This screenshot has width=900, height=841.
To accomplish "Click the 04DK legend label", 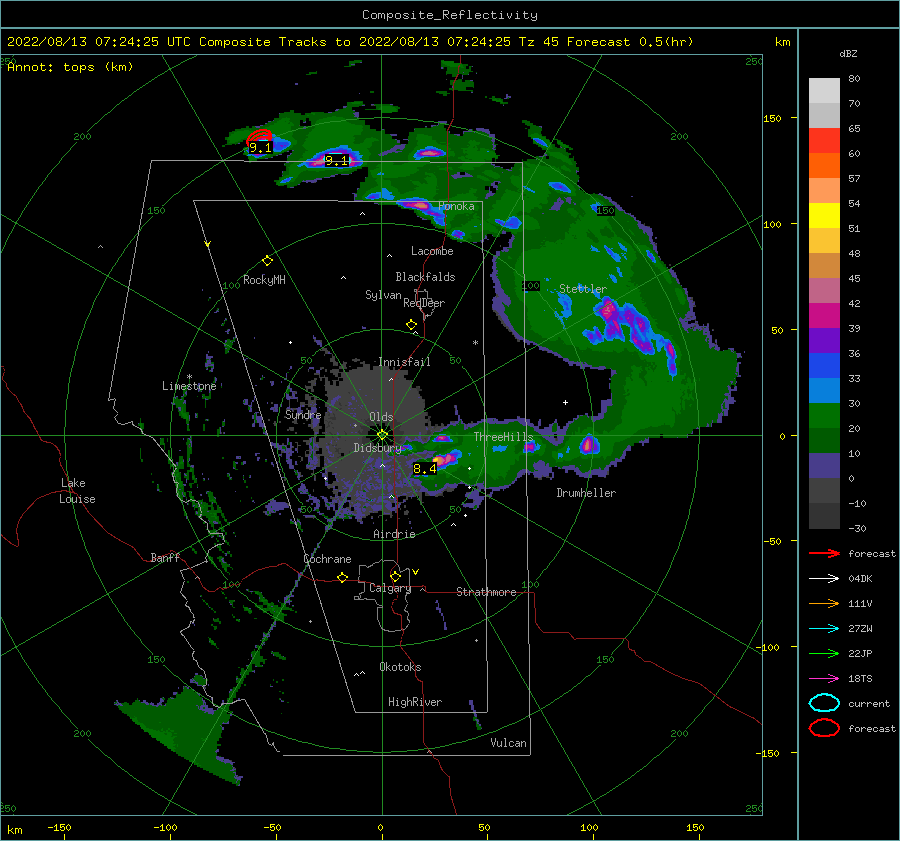I will click(x=860, y=579).
